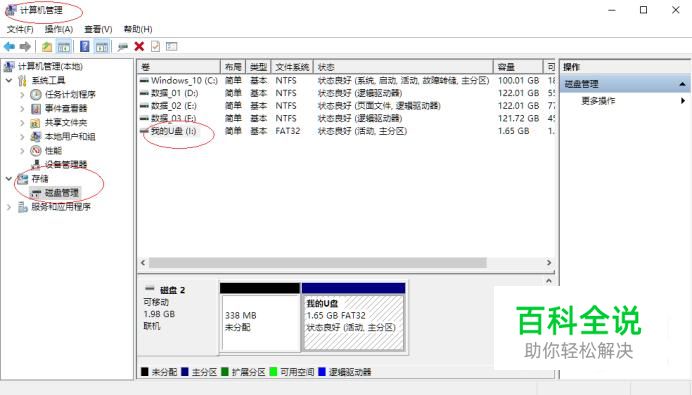Click the FAT32 file system cell in the list
This screenshot has width=692, height=395.
pyautogui.click(x=288, y=131)
